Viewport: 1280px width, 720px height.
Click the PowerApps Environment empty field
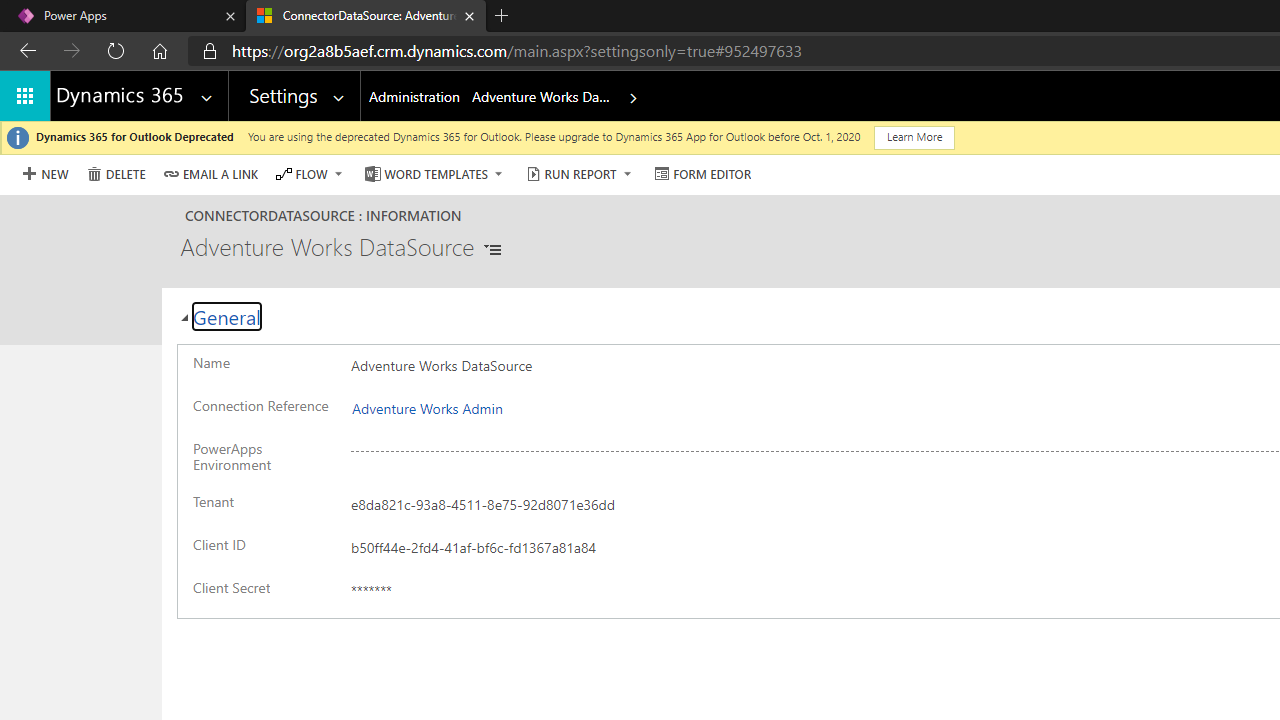click(x=815, y=452)
